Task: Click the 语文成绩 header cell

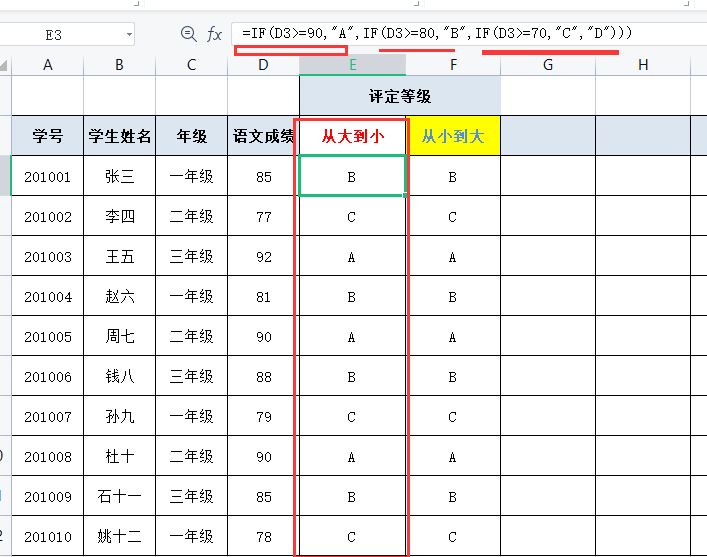Action: tap(263, 136)
